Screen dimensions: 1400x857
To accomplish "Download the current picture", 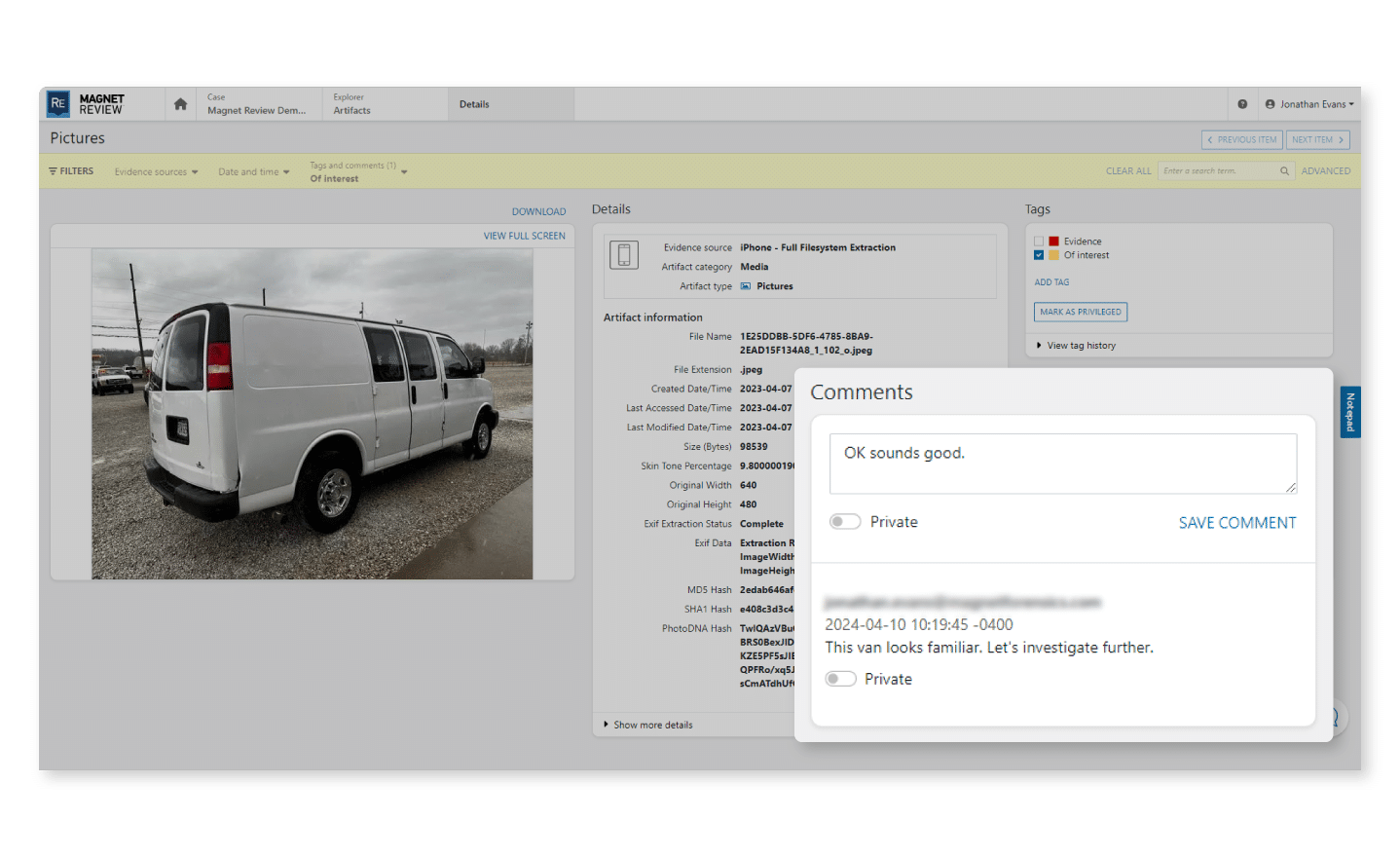I will click(538, 211).
